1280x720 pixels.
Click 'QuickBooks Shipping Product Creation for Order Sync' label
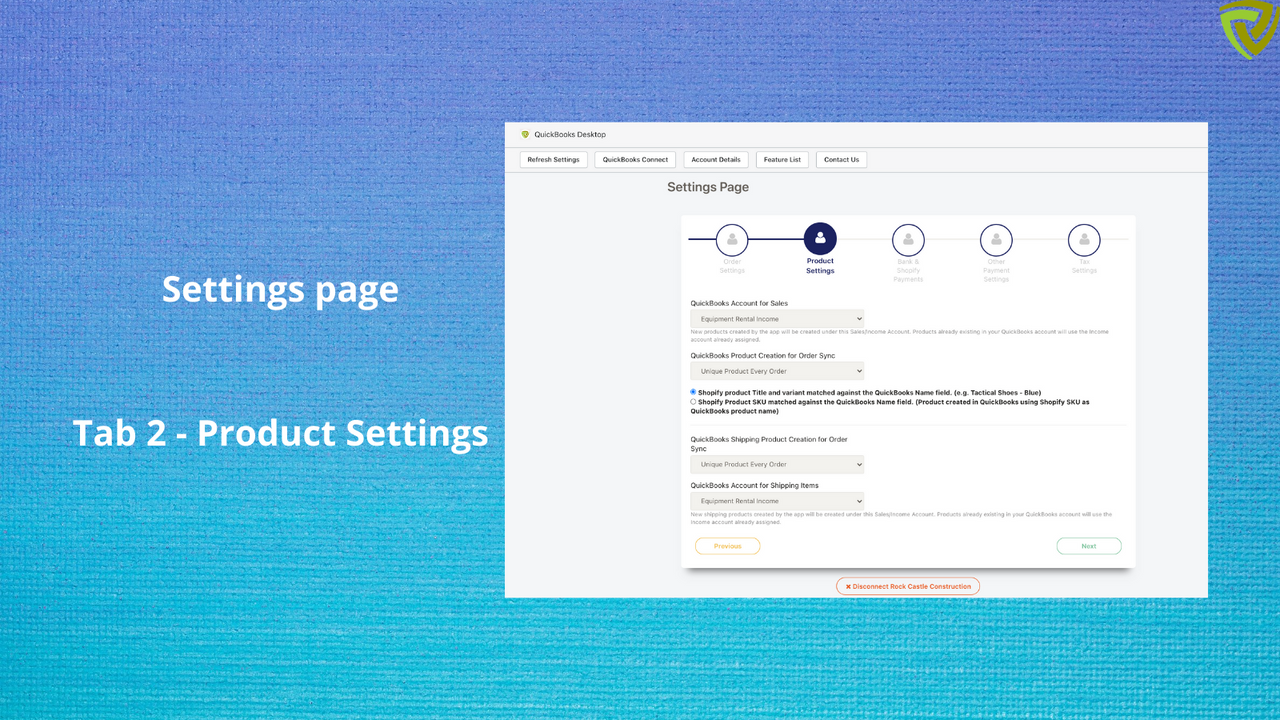[770, 444]
